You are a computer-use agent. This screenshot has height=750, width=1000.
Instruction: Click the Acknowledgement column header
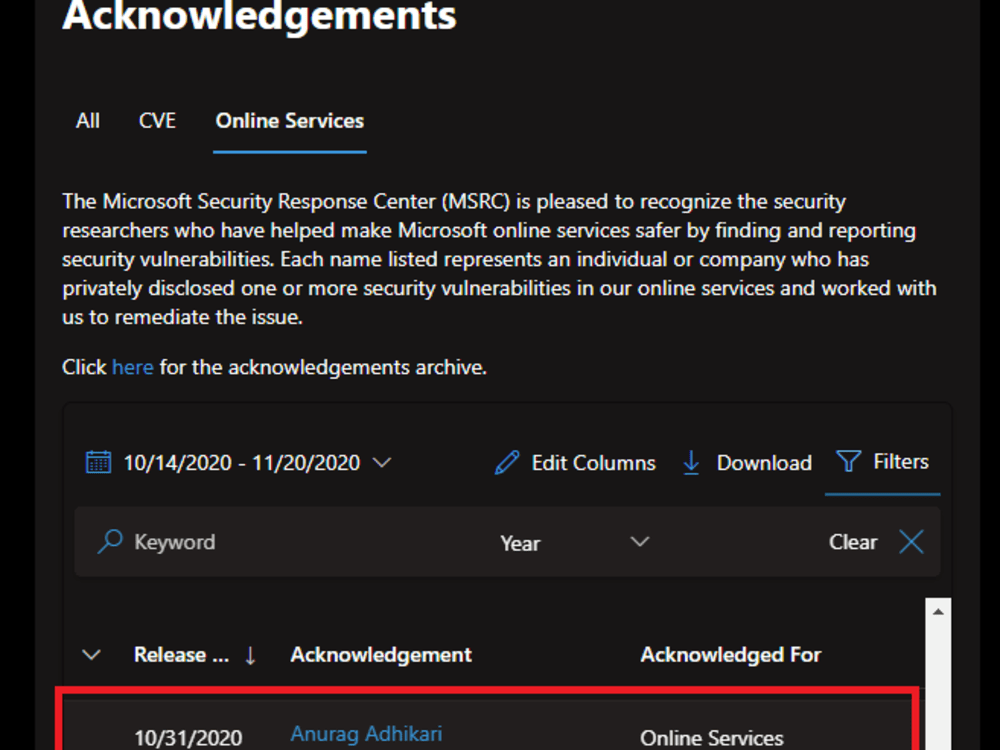(x=381, y=655)
